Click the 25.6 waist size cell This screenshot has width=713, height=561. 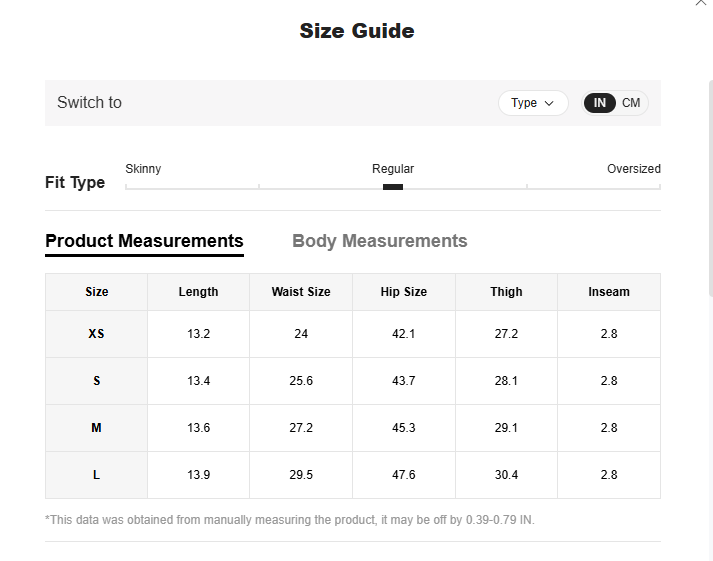pyautogui.click(x=301, y=381)
